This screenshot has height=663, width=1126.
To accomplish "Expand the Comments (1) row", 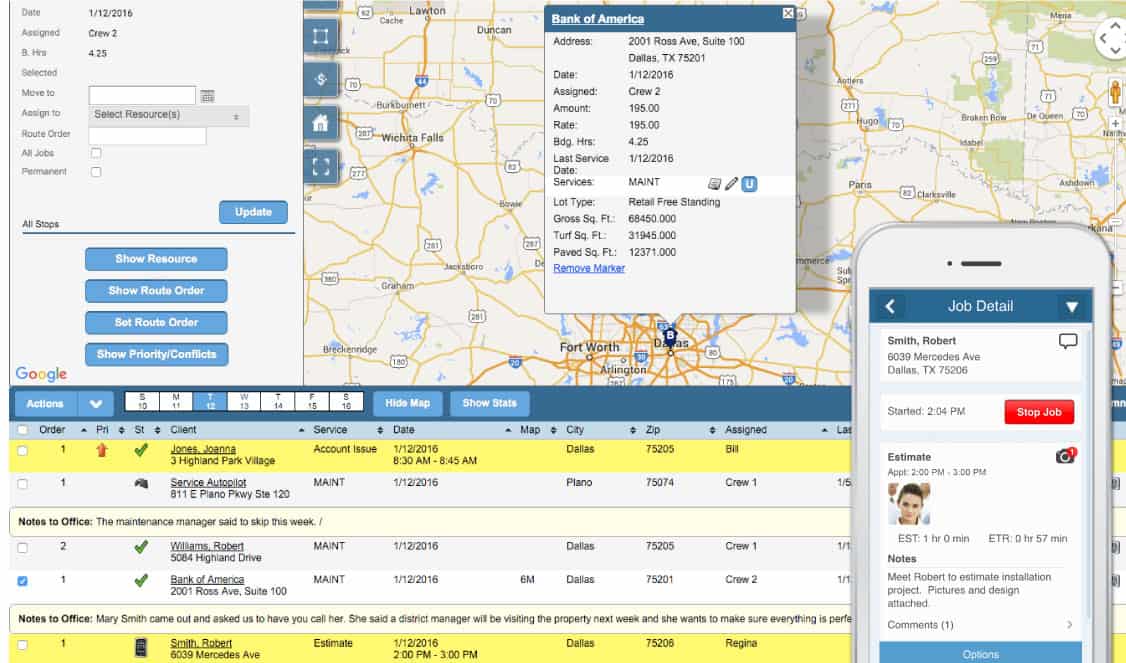I will pos(980,625).
